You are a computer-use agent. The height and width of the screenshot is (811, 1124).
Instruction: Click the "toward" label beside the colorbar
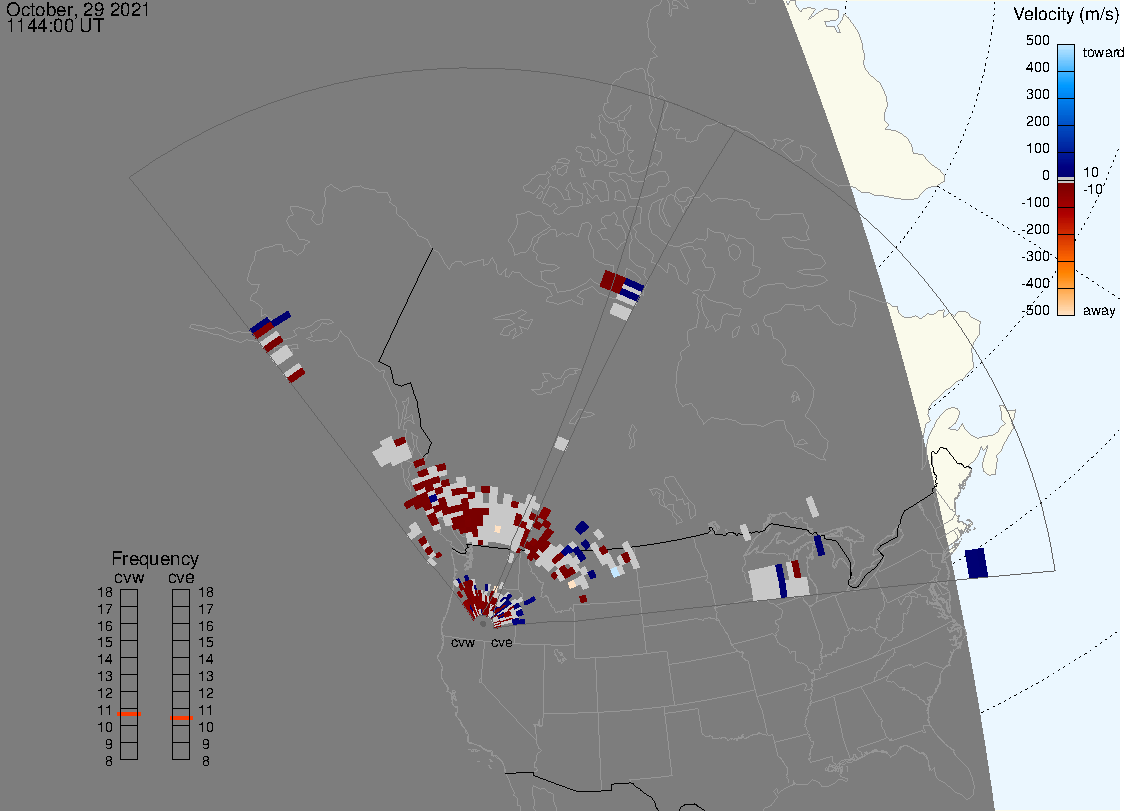click(x=1101, y=53)
